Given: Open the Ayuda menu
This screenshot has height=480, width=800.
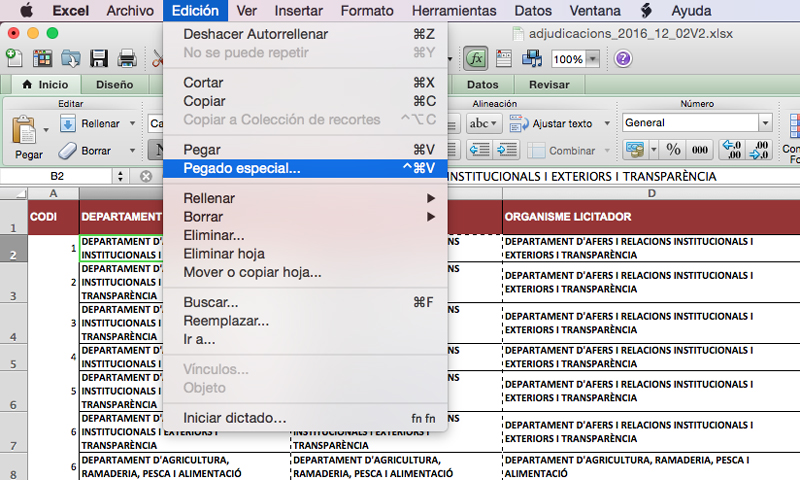Looking at the screenshot, I should 691,10.
